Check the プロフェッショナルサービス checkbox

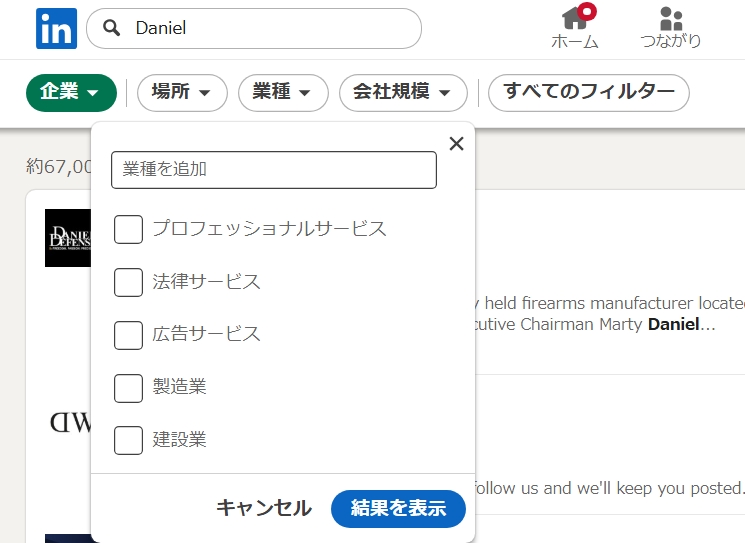click(x=128, y=229)
